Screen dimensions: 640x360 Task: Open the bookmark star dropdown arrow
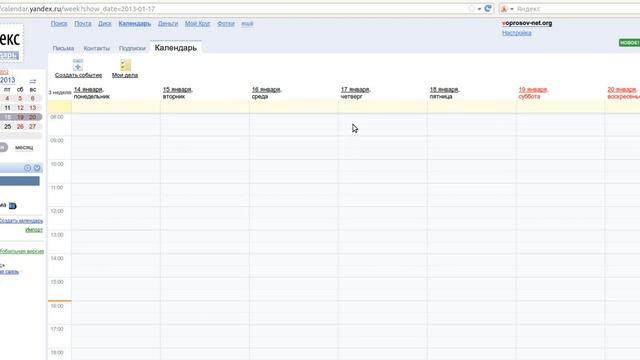[x=479, y=9]
